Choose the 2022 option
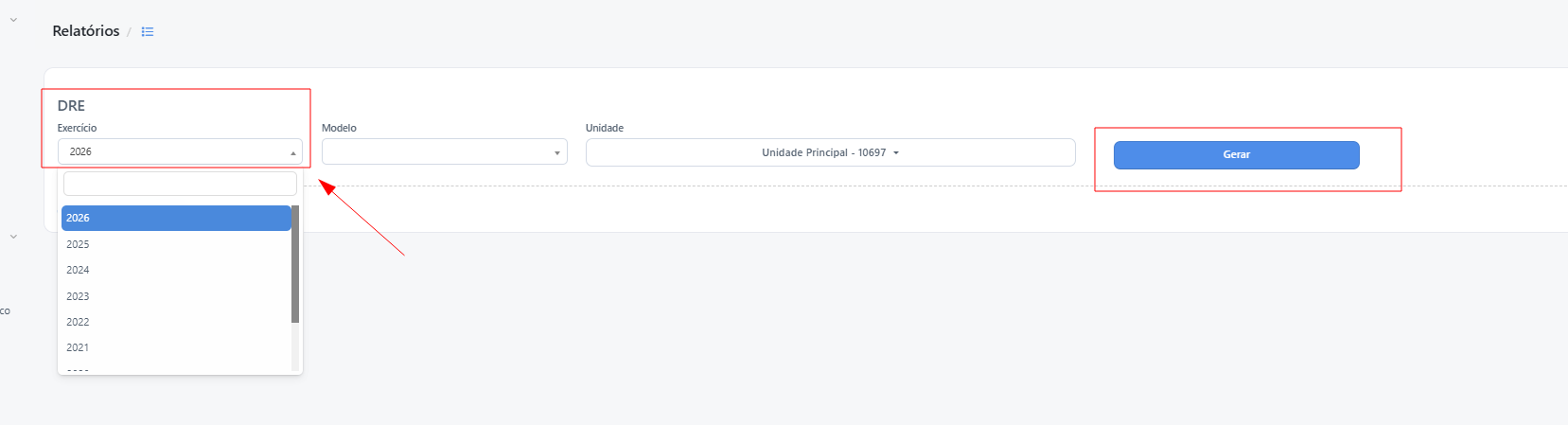This screenshot has width=1568, height=425. [176, 322]
